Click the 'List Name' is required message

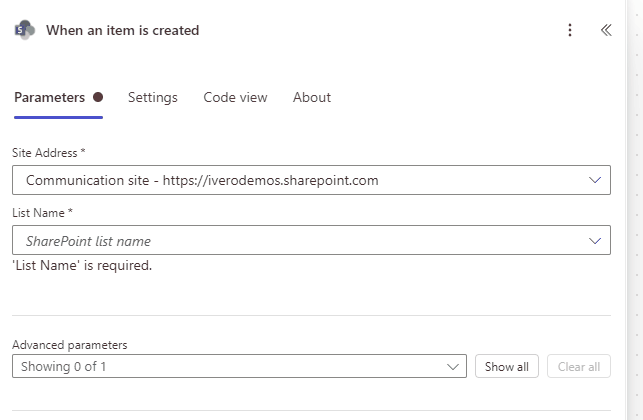82,266
